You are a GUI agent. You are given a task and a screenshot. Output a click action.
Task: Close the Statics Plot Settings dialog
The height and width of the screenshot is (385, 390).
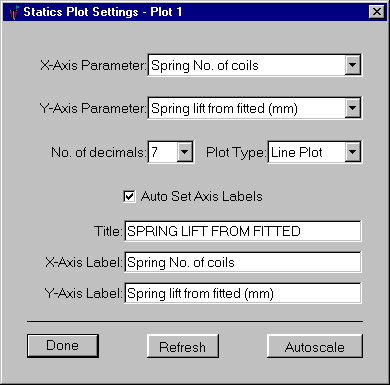click(377, 12)
